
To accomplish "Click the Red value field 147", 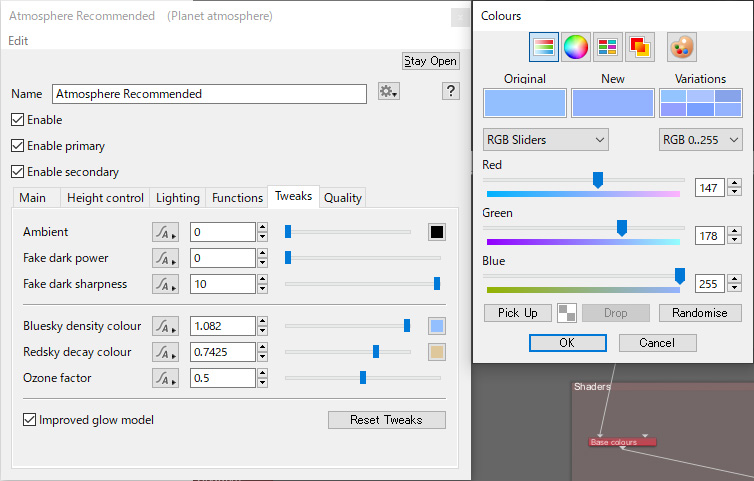I will click(710, 188).
